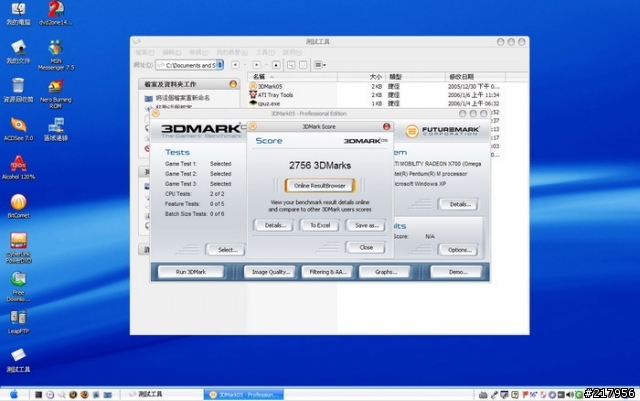Viewport: 640px width, 401px height.
Task: Open the 編輯 Edit menu in explorer
Action: coord(171,52)
